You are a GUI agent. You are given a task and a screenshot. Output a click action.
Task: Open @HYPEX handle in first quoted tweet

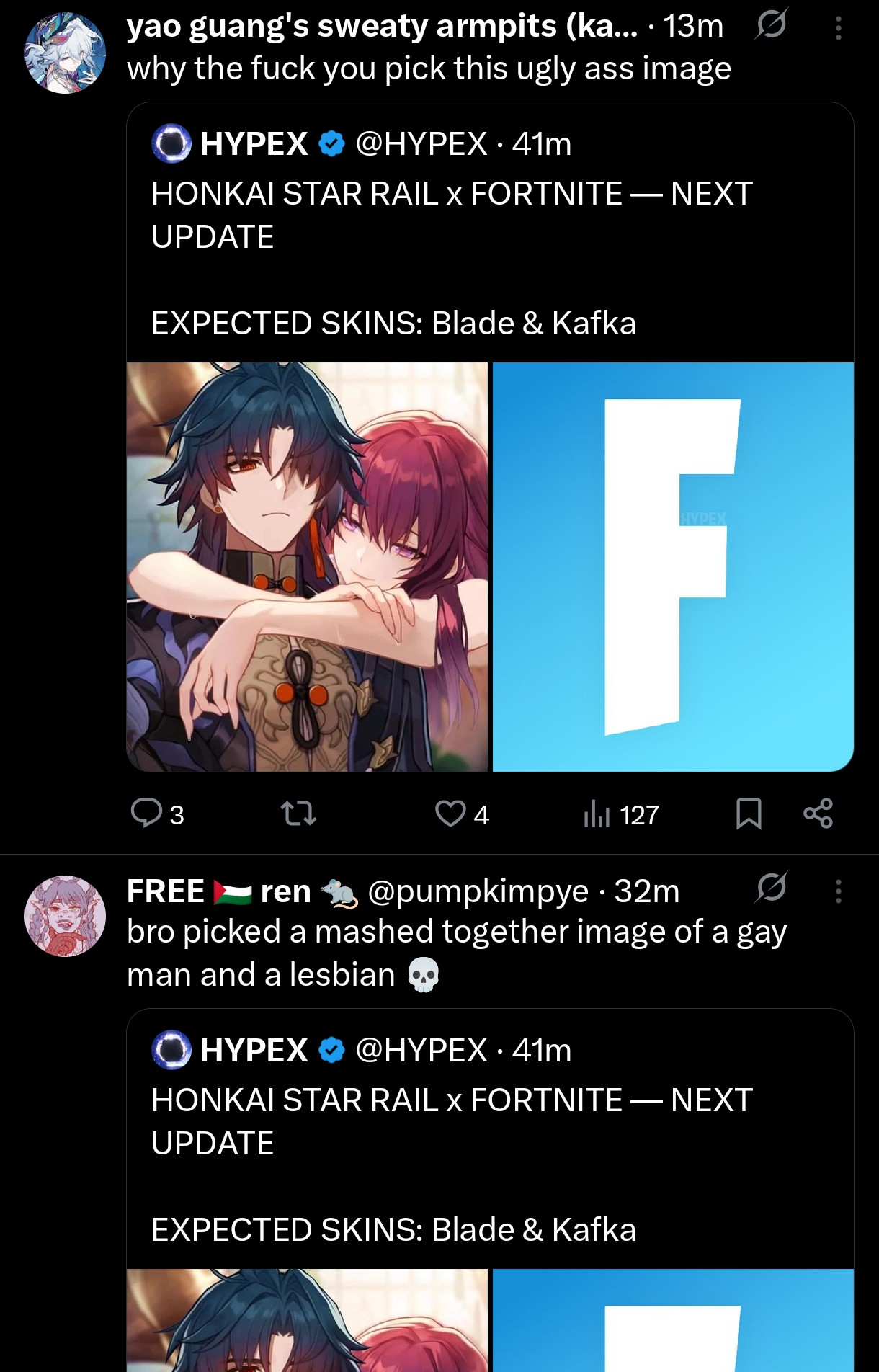pos(421,143)
